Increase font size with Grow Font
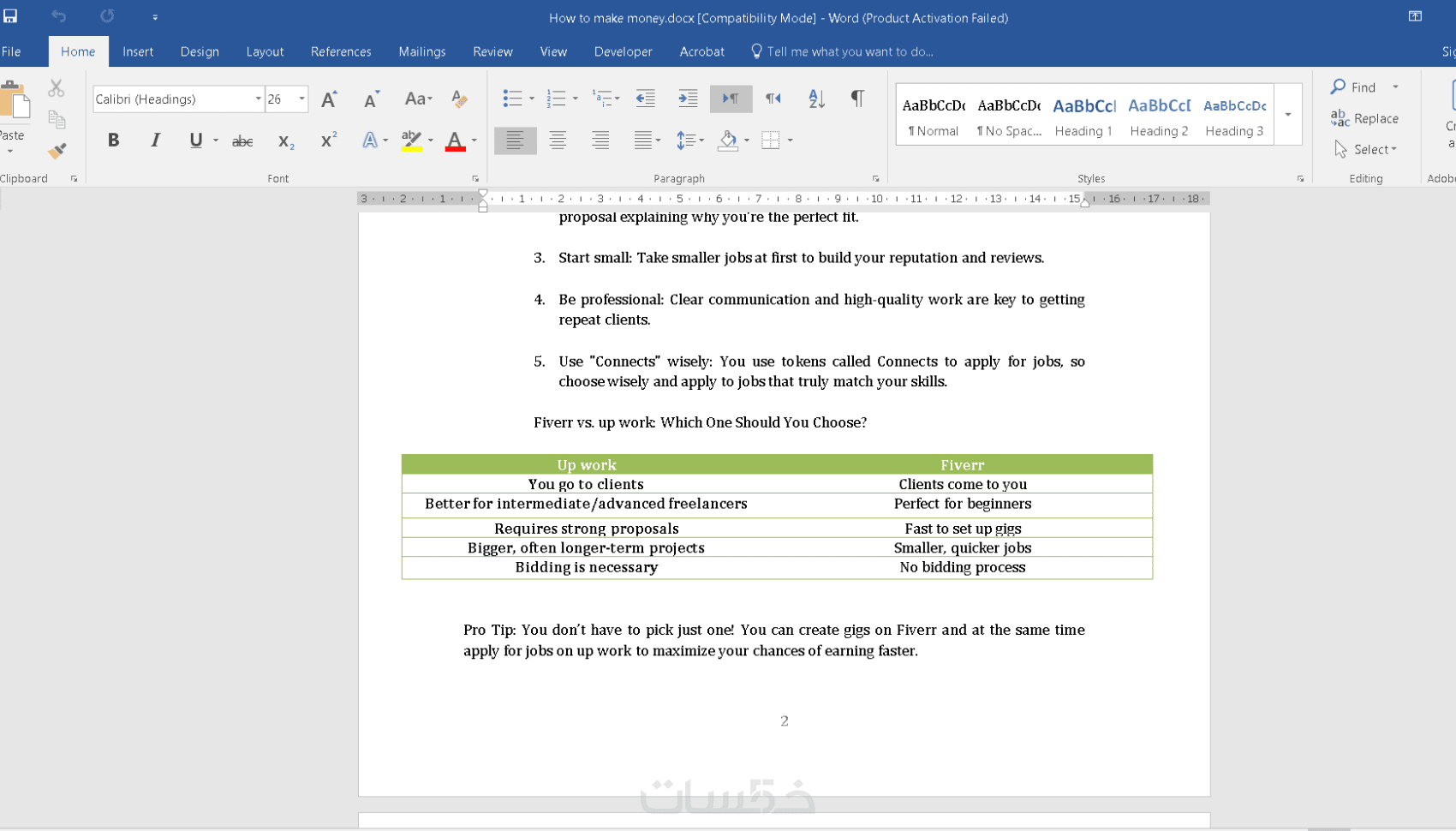The height and width of the screenshot is (831, 1456). point(329,99)
